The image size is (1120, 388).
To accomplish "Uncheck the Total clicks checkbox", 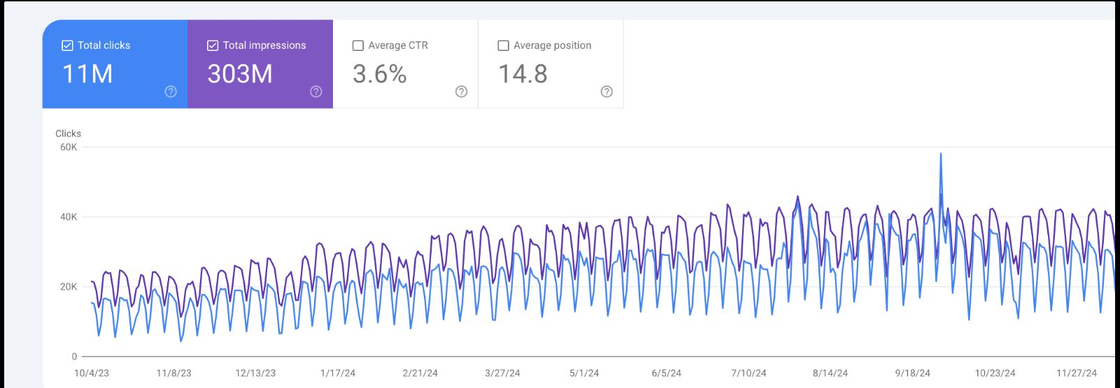I will tap(67, 45).
